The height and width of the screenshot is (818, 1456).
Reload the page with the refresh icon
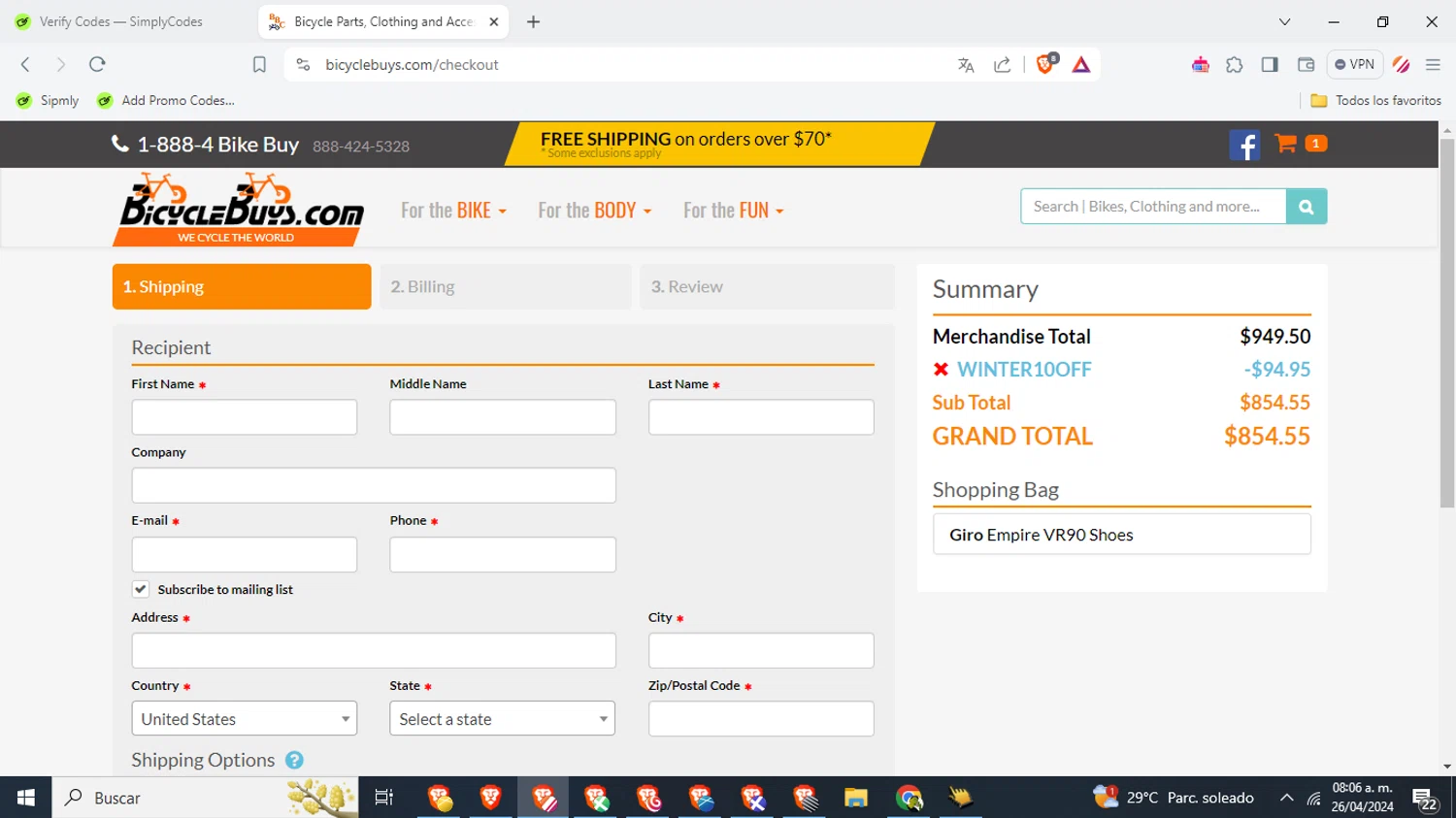pyautogui.click(x=97, y=65)
